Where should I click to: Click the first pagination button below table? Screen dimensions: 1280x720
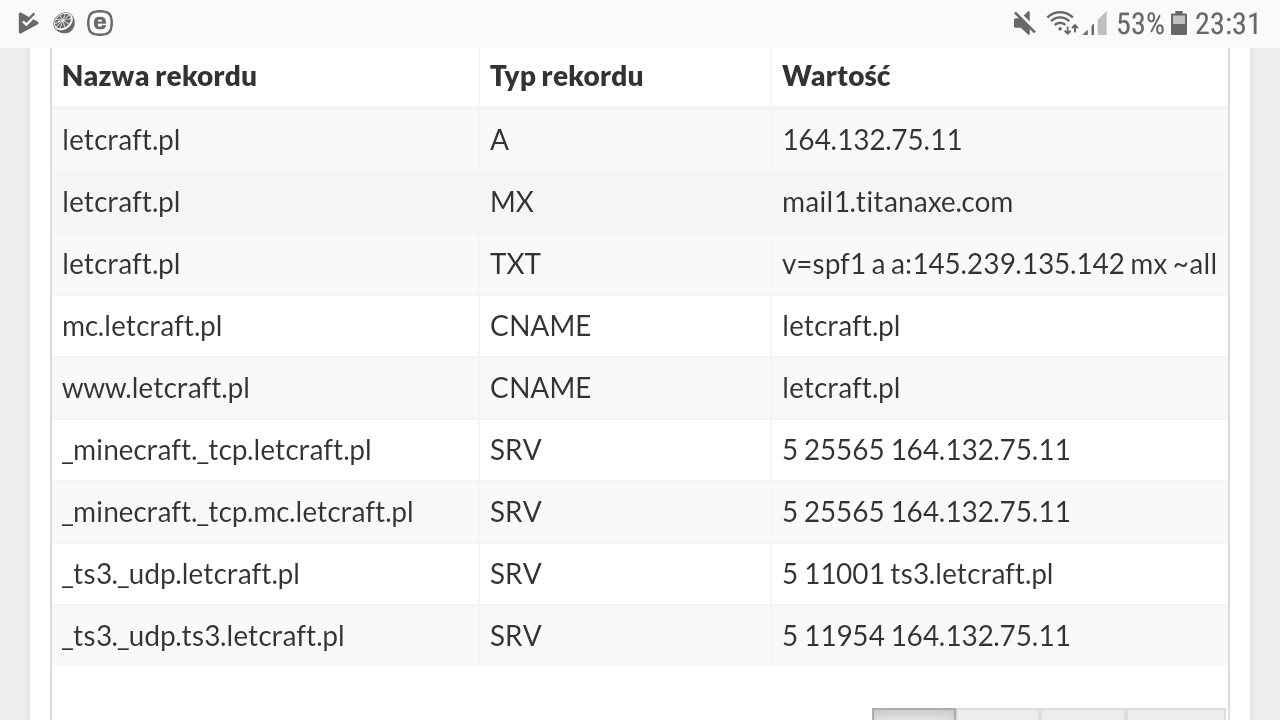913,714
